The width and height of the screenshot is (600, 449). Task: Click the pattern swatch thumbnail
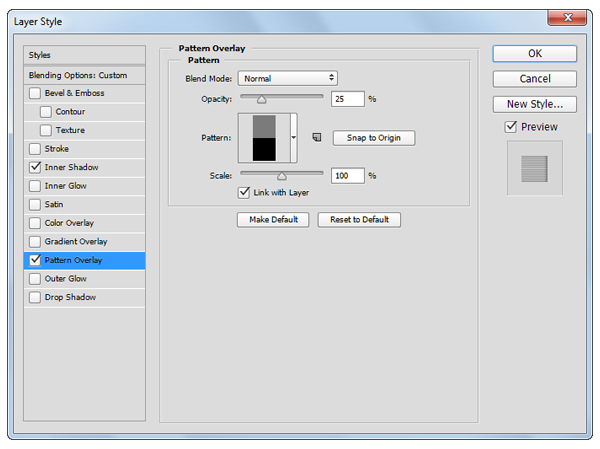[263, 137]
